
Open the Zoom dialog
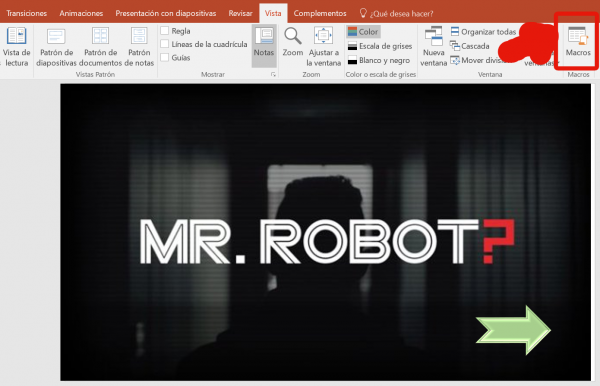pos(293,43)
